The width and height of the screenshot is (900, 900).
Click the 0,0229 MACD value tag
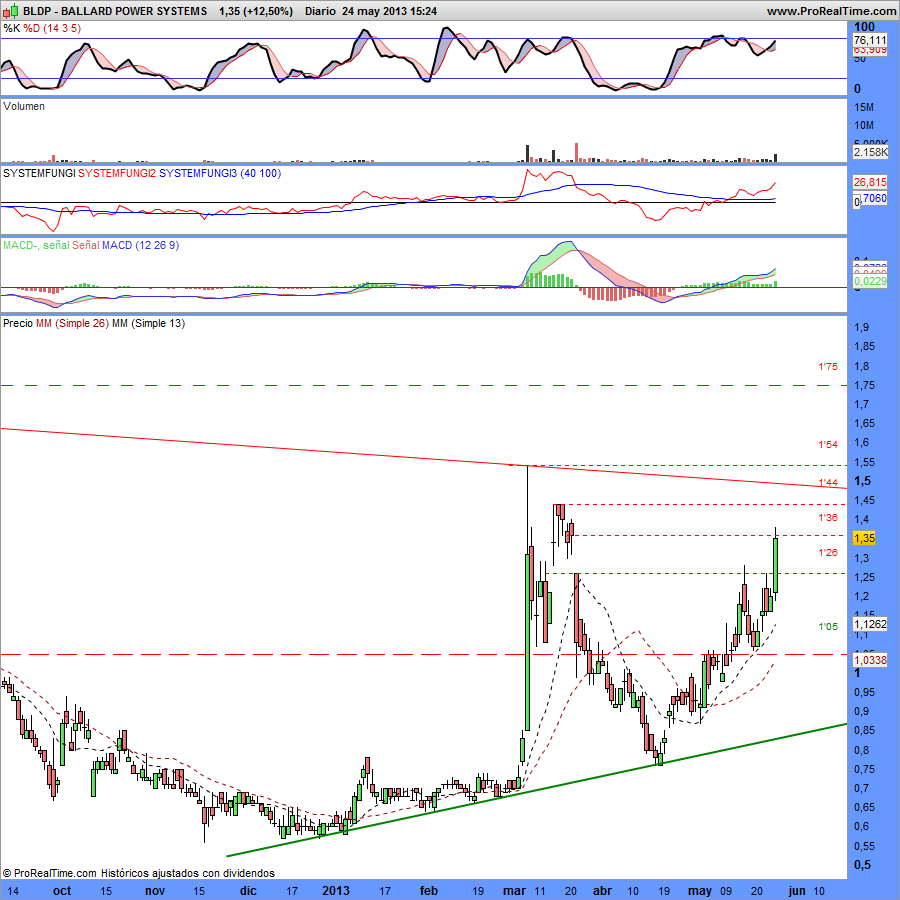tap(870, 281)
